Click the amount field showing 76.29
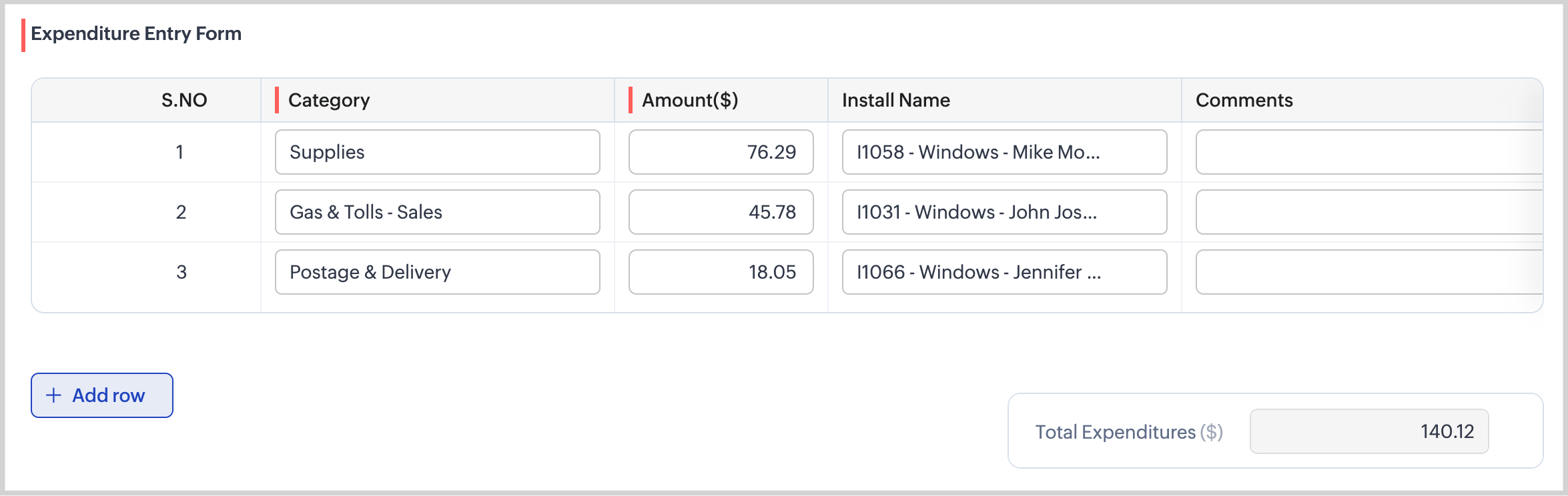 click(721, 152)
